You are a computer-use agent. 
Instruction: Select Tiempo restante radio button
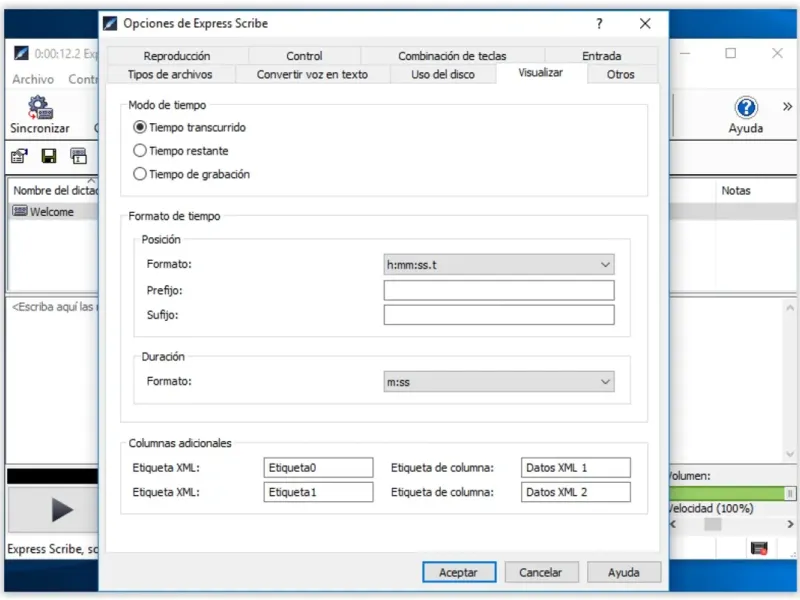click(x=139, y=151)
